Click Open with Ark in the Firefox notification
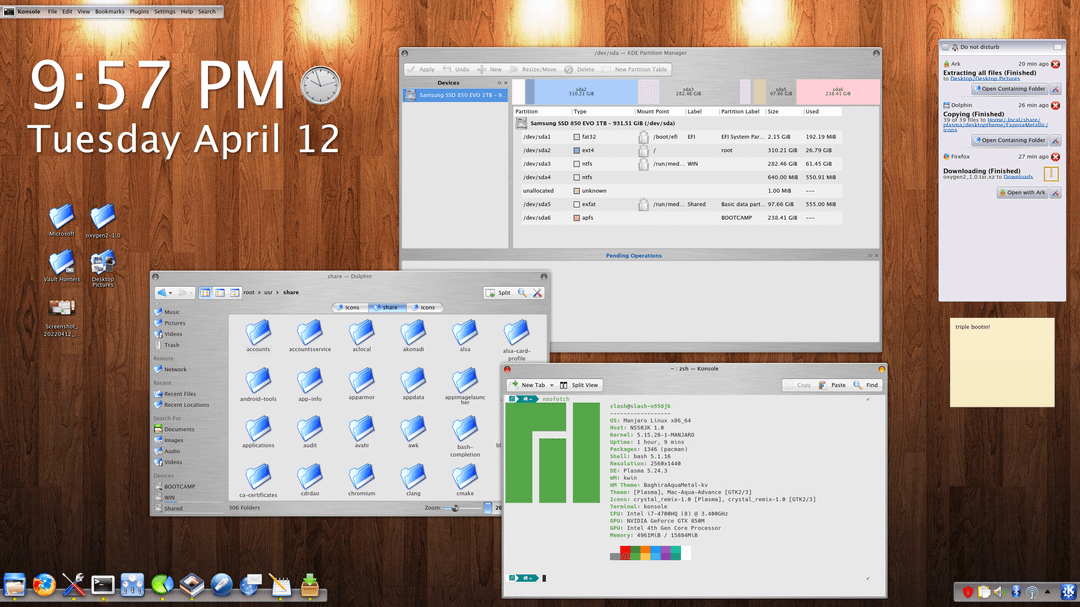 1023,192
